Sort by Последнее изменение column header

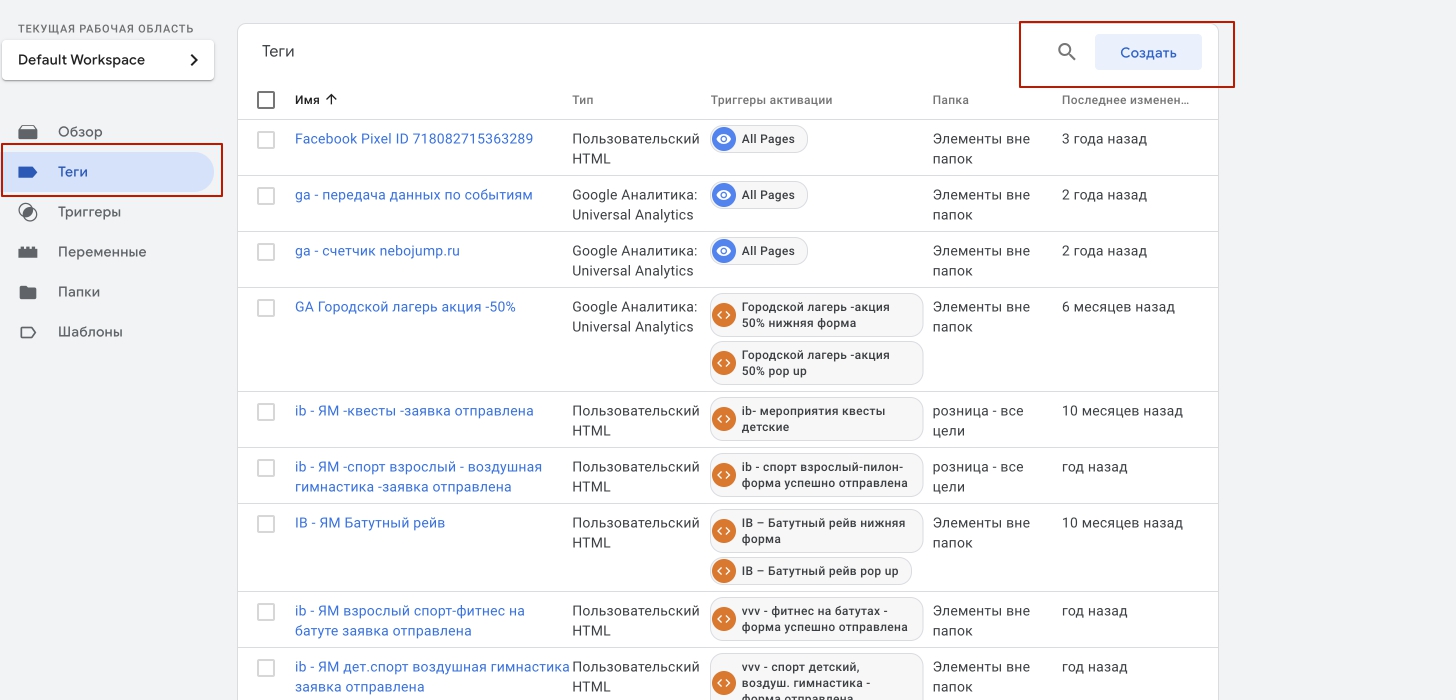(x=1124, y=100)
